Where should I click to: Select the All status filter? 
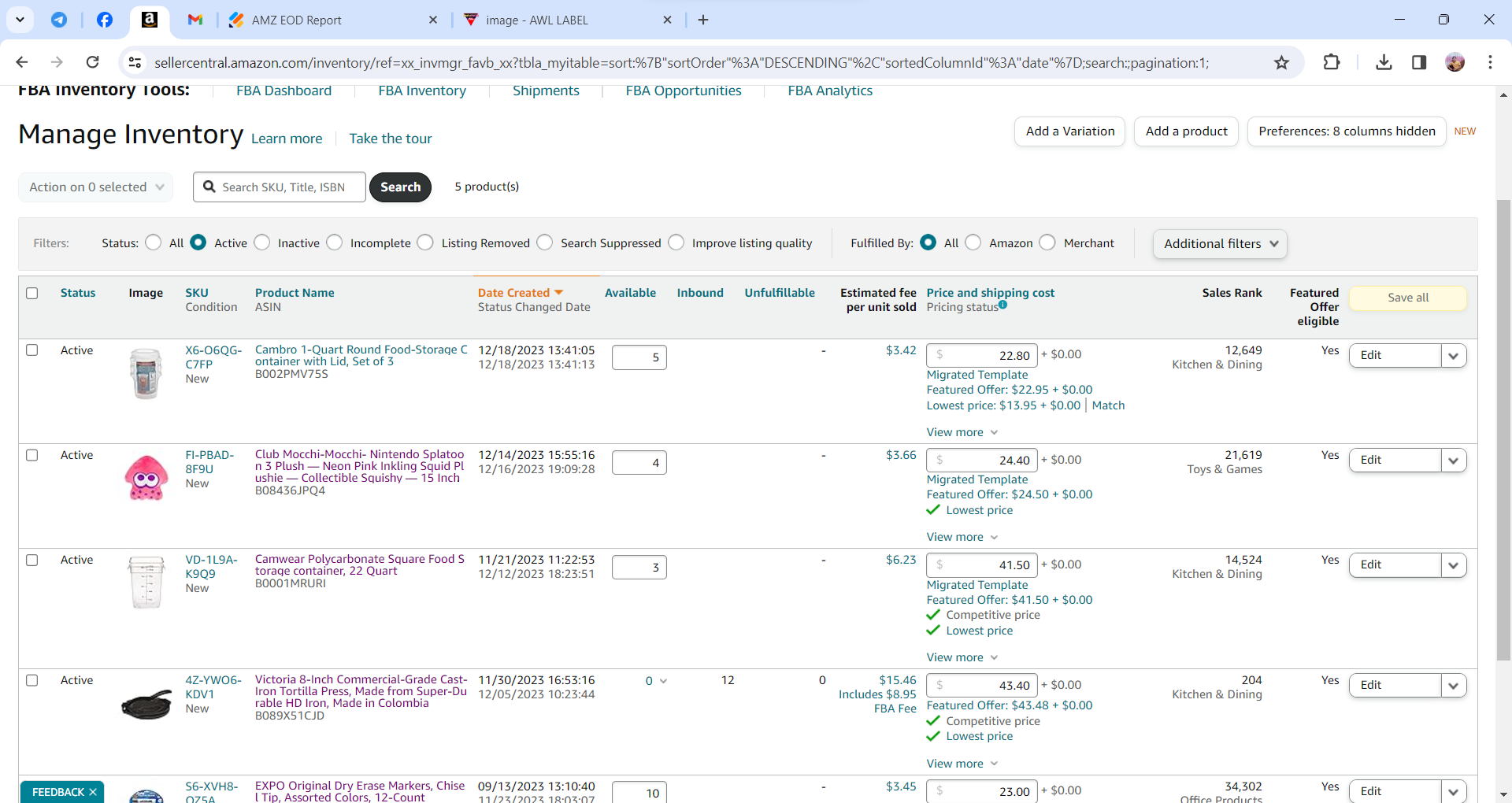(154, 242)
